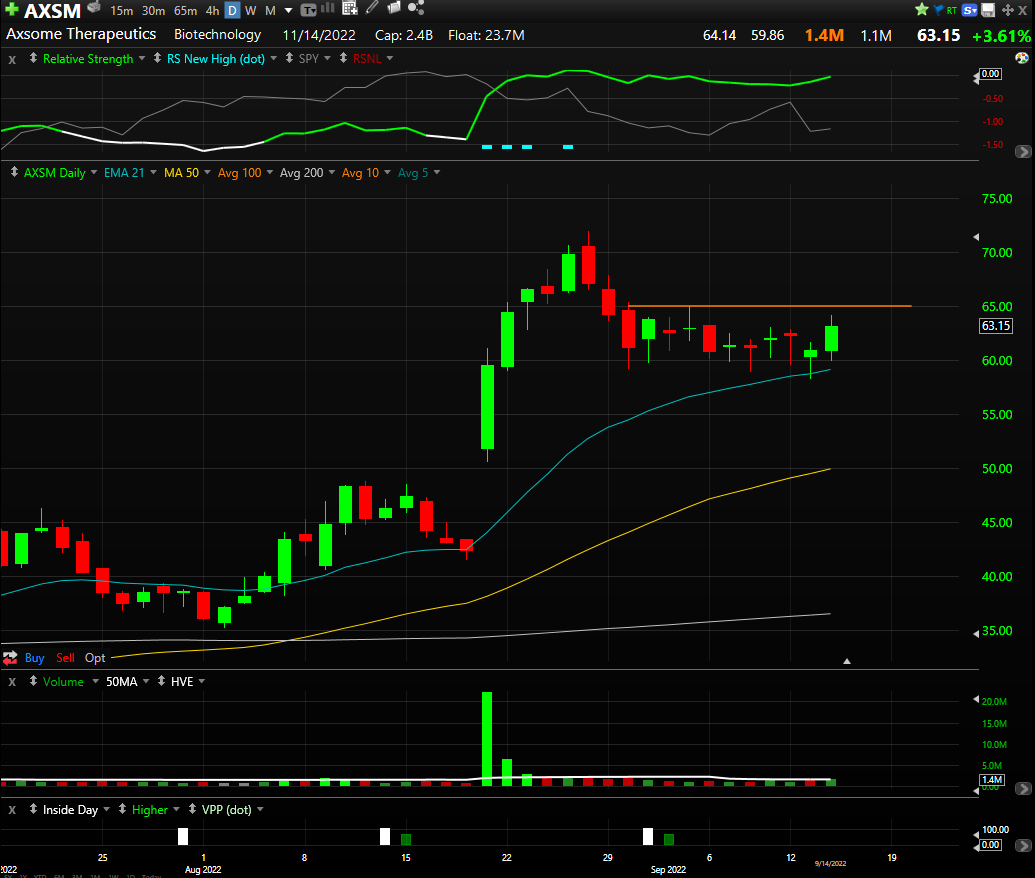
Task: Switch to the 15m timeframe
Action: tap(121, 11)
